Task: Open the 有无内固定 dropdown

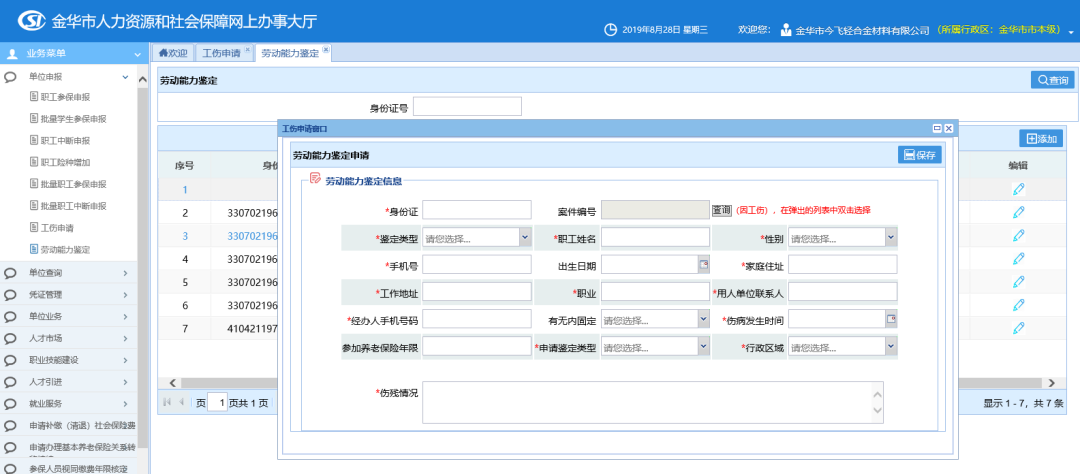Action: (703, 319)
